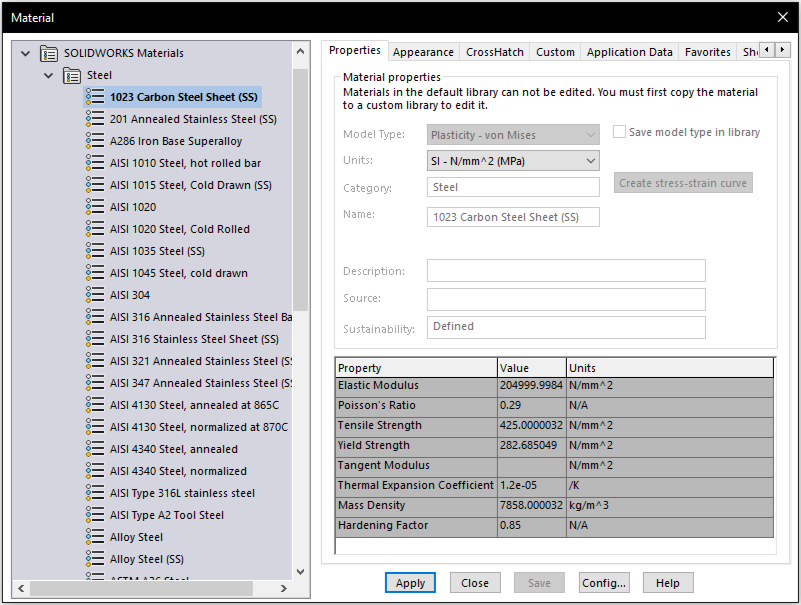Enable Save model type in library checkbox
Viewport: 801px width, 605px height.
(619, 132)
